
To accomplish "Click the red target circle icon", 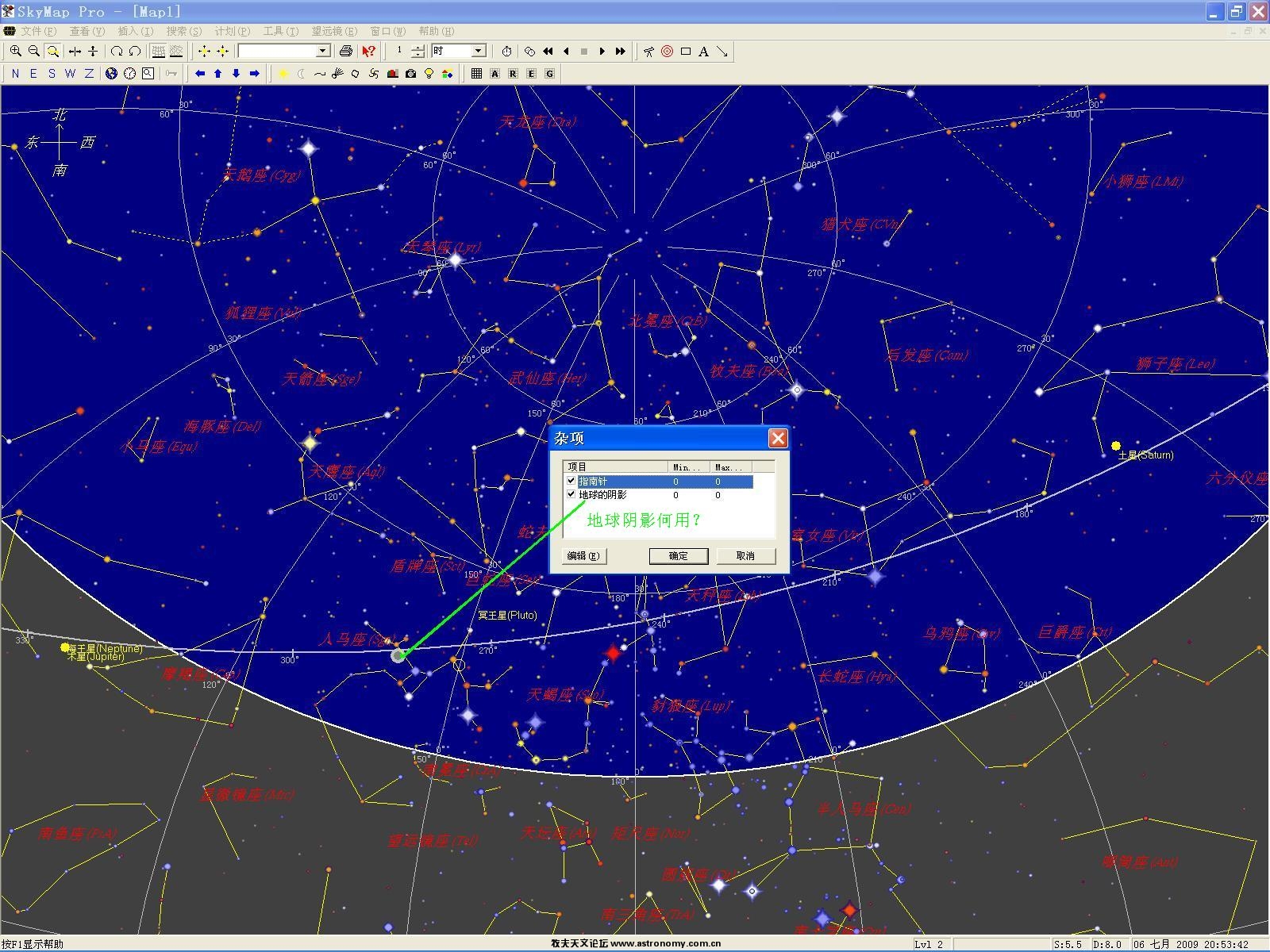I will [x=668, y=51].
